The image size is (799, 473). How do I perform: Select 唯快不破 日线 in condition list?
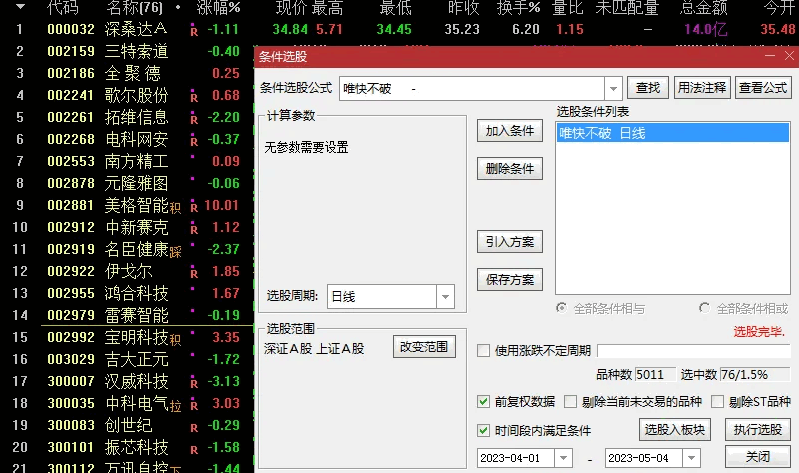pos(673,133)
